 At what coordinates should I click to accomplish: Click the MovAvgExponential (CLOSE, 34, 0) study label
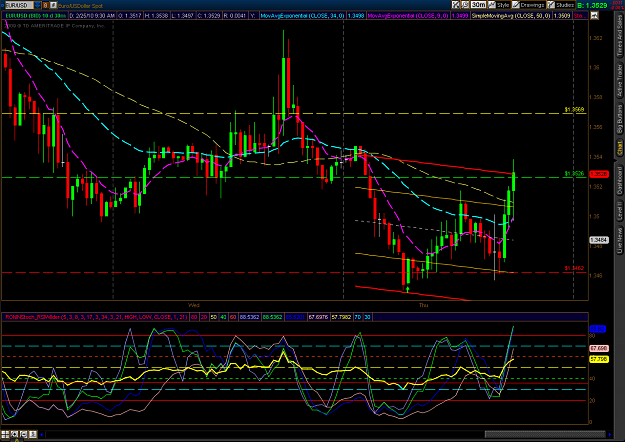pos(303,16)
